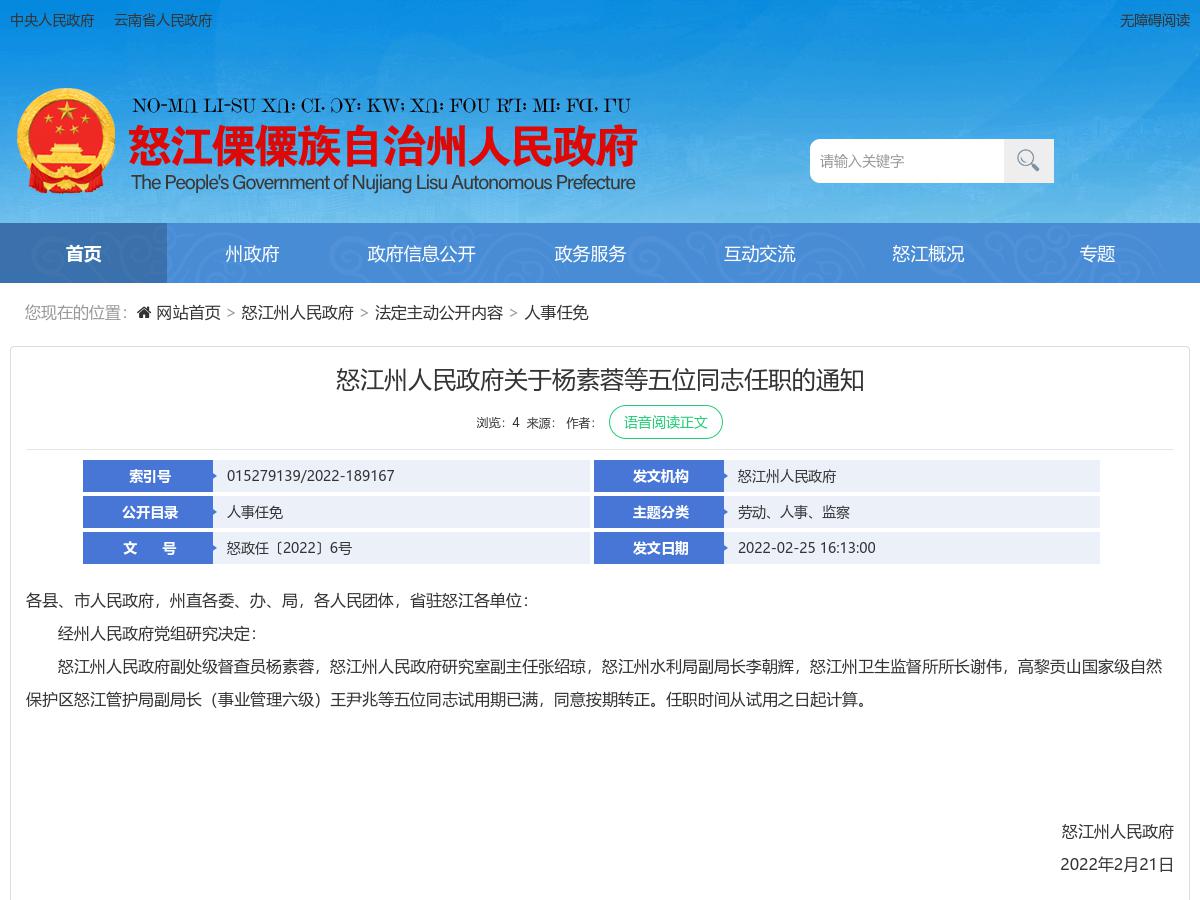
Task: Open the 怒江概况 section
Action: 928,253
